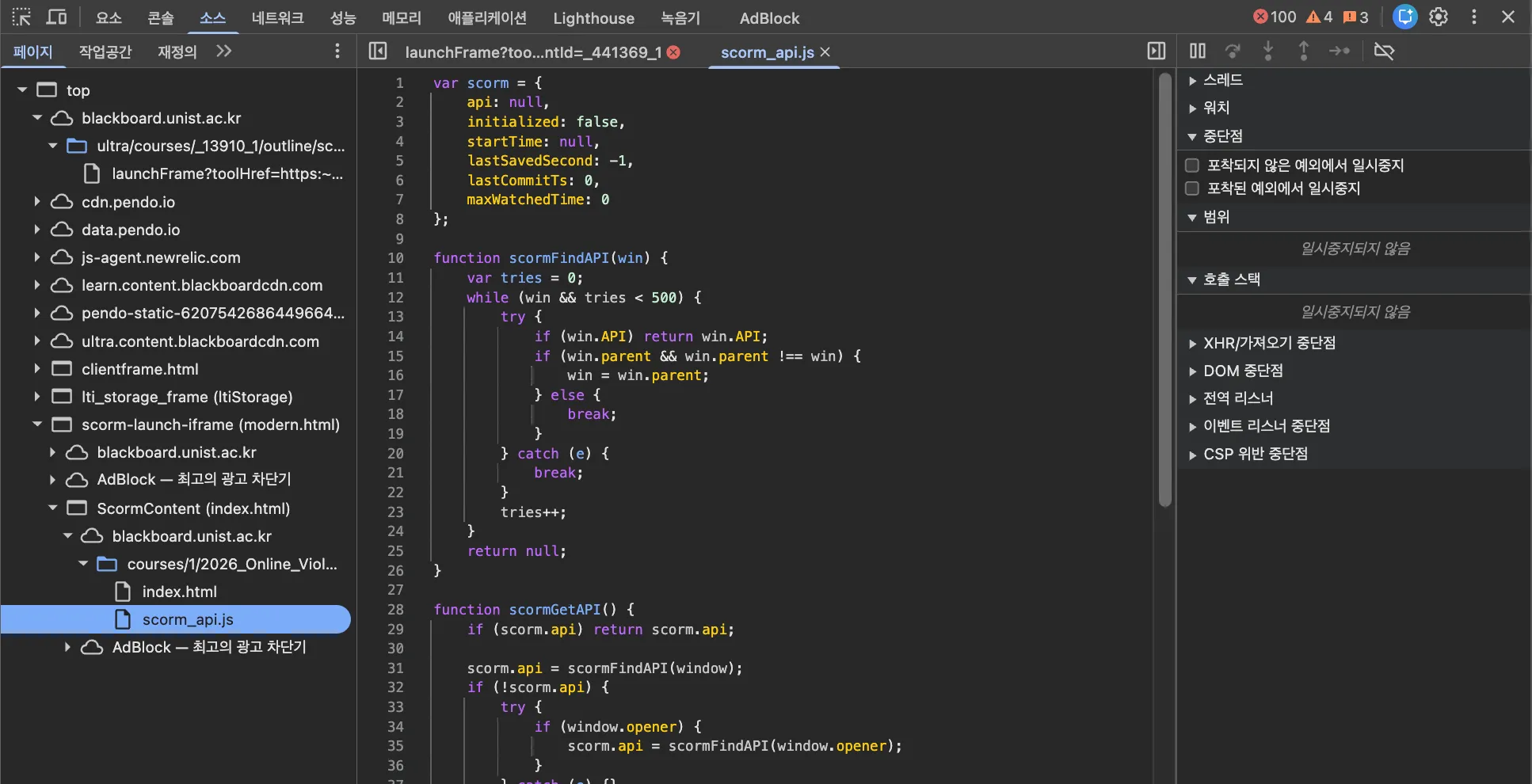
Task: Close the scorm_api.js editor tab
Action: [x=825, y=52]
